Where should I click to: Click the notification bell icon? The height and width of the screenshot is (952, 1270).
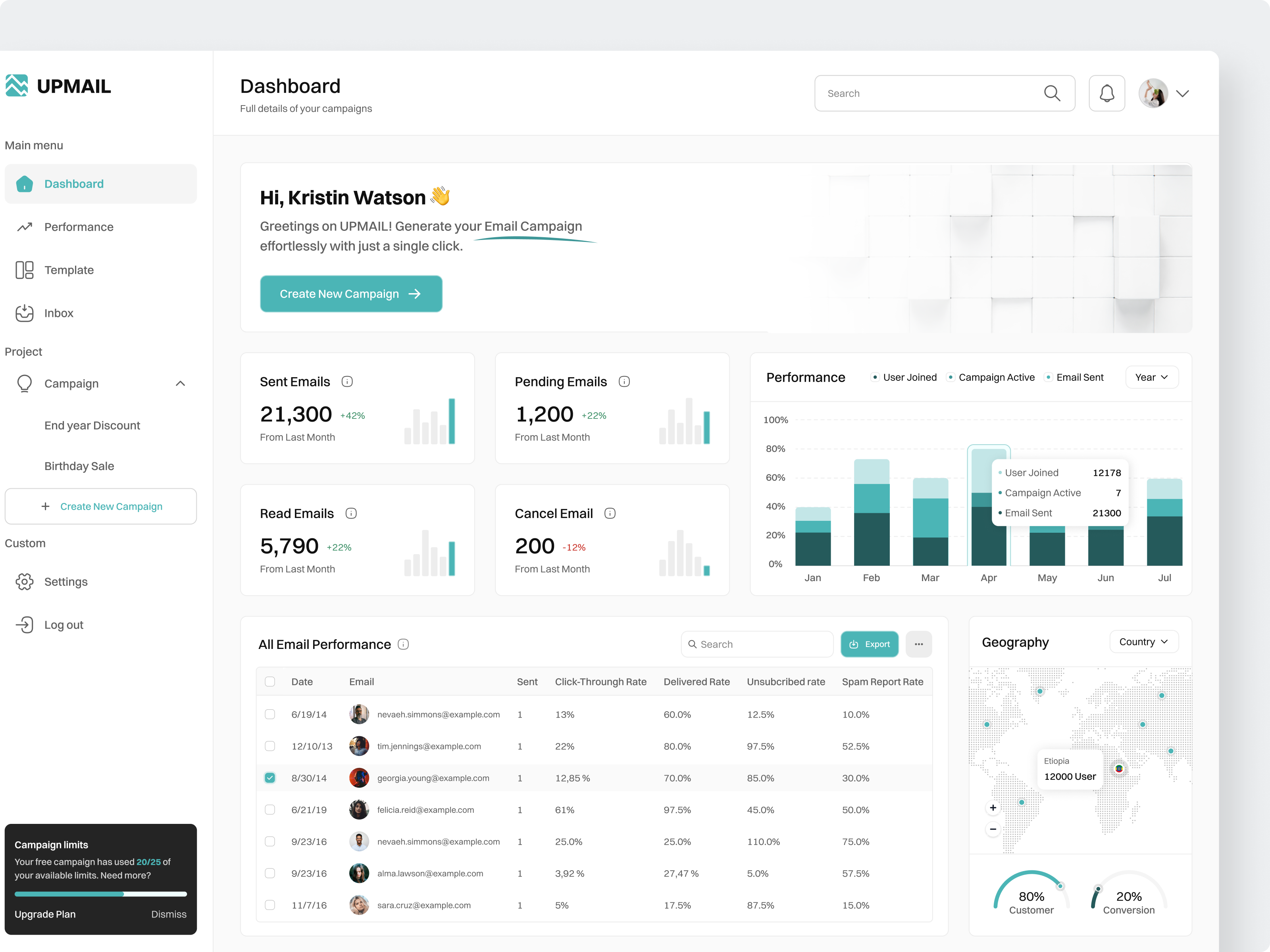pos(1107,93)
